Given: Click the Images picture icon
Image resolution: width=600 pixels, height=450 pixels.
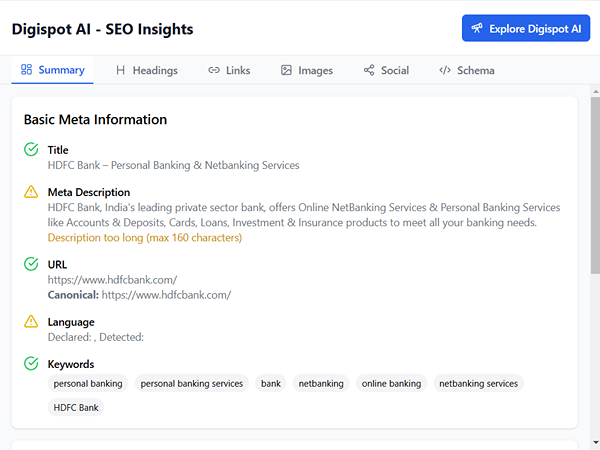Looking at the screenshot, I should [286, 70].
